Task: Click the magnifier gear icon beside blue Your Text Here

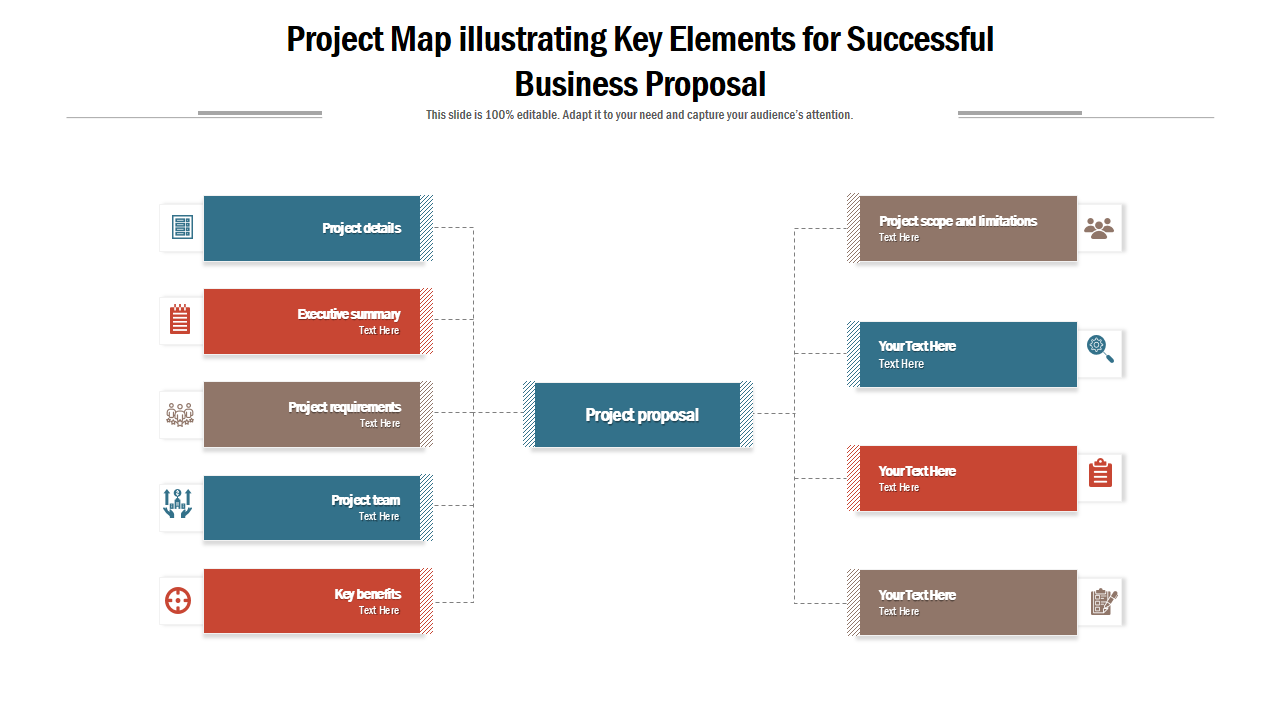Action: pos(1100,349)
